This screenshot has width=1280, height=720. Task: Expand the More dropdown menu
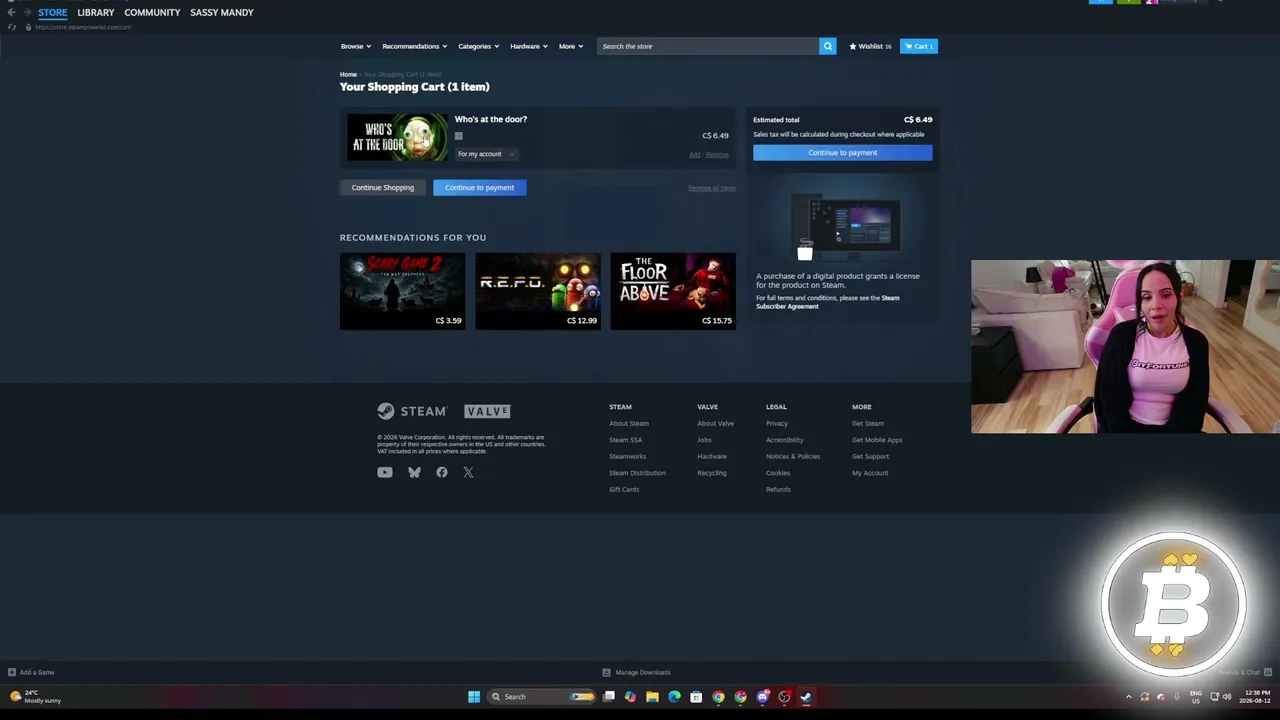coord(571,46)
